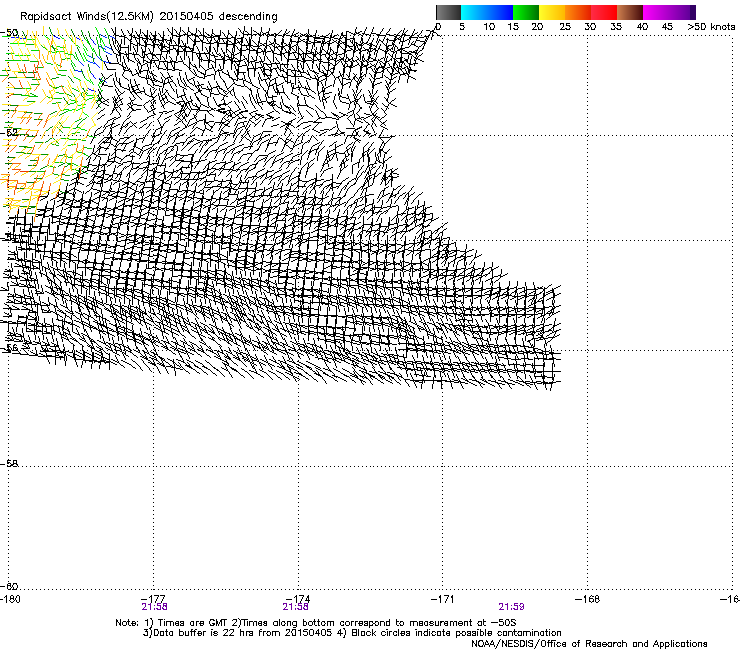
Task: Click the cyan-to-blue 5-15 knots legend segment
Action: [487, 12]
